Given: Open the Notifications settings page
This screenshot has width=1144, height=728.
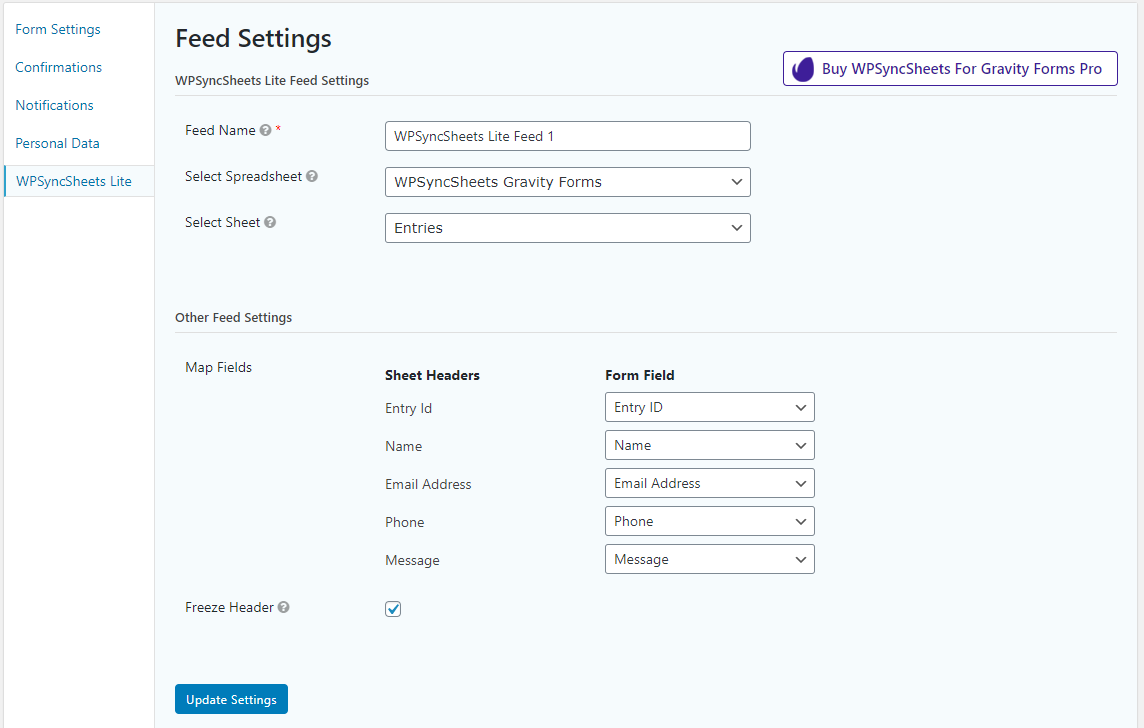Looking at the screenshot, I should (x=55, y=105).
